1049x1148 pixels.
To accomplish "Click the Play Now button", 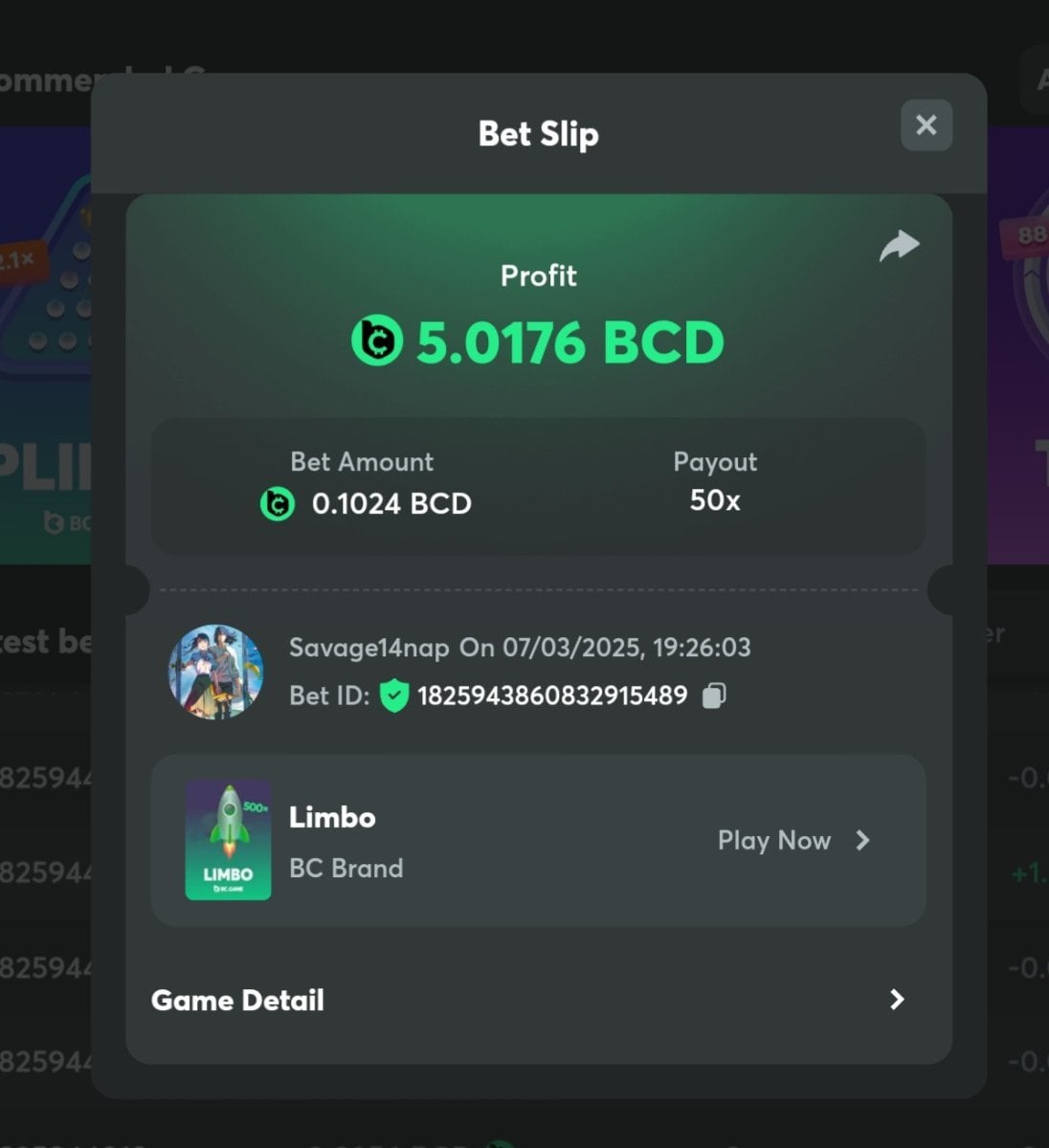I will coord(793,840).
